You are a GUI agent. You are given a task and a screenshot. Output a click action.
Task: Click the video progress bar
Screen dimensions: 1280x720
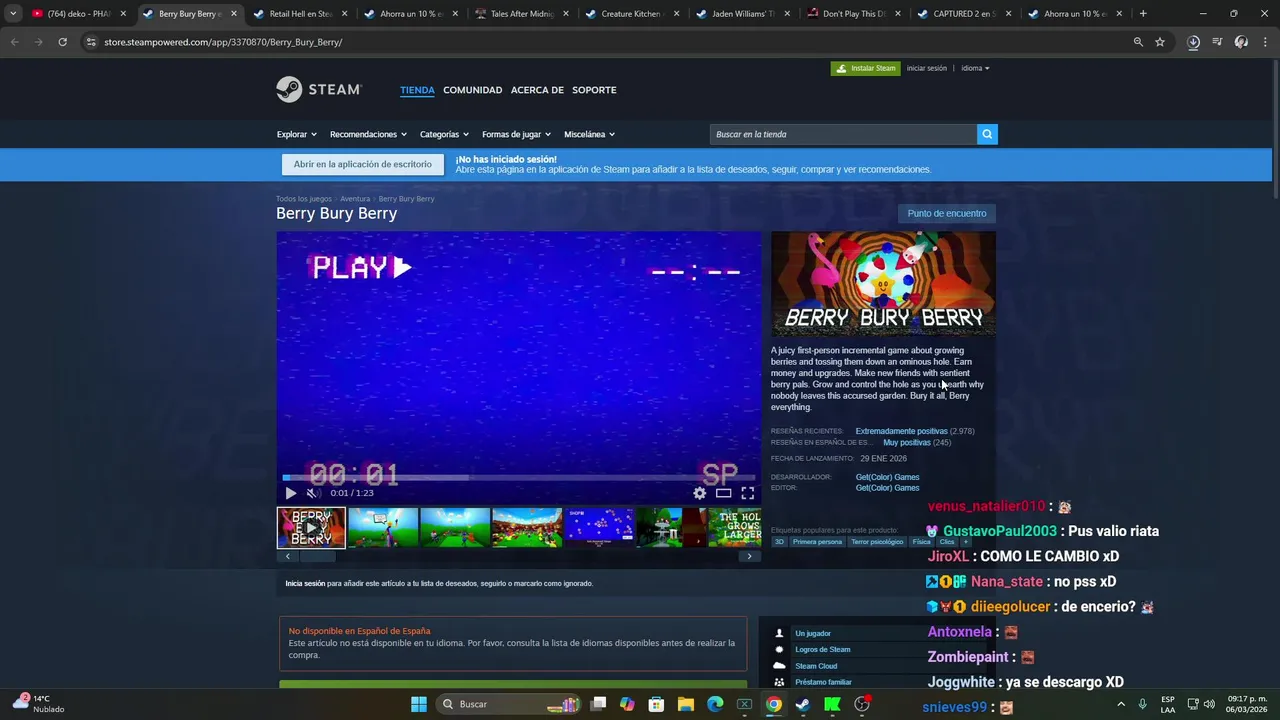coord(518,478)
